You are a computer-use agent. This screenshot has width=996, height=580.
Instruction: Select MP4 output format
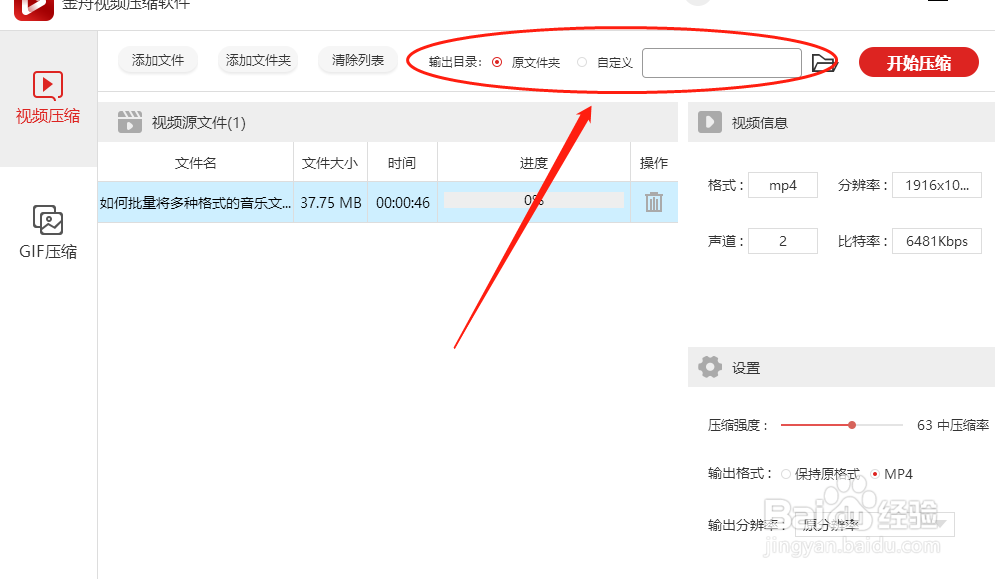[874, 473]
